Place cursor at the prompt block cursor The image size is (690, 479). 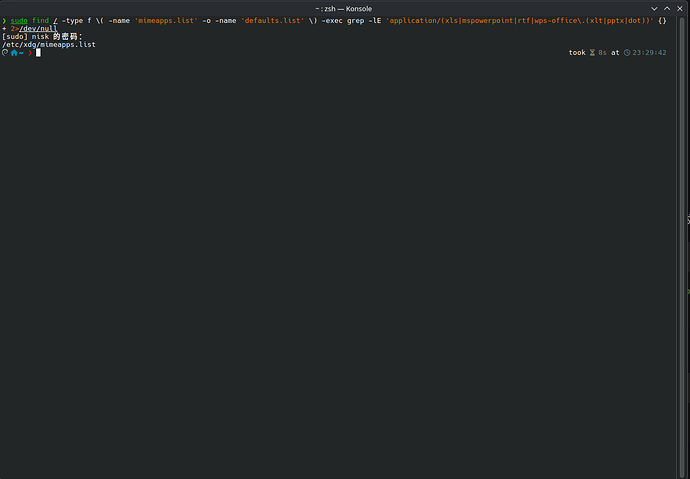point(38,53)
